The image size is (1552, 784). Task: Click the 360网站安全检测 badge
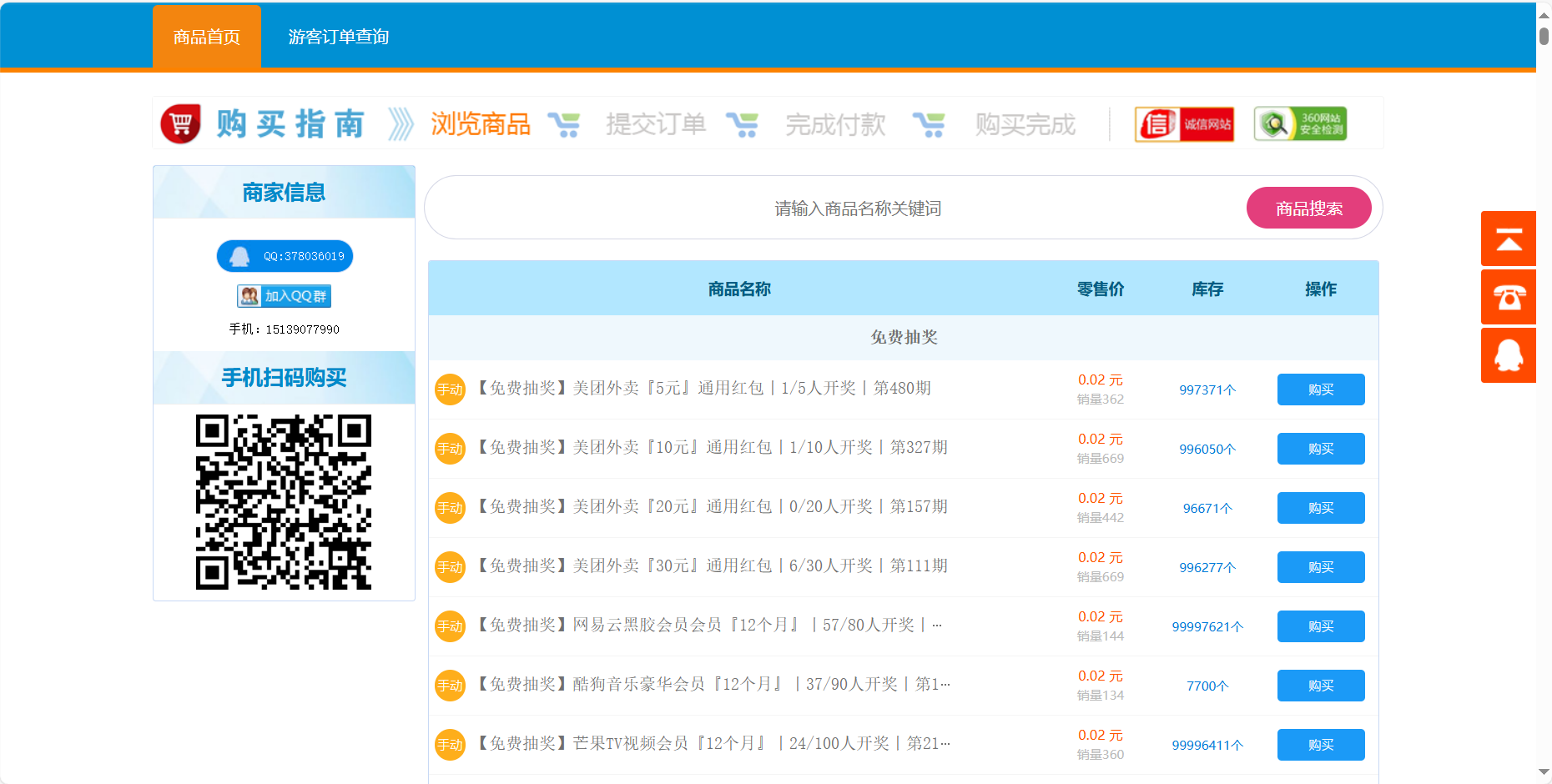point(1300,124)
